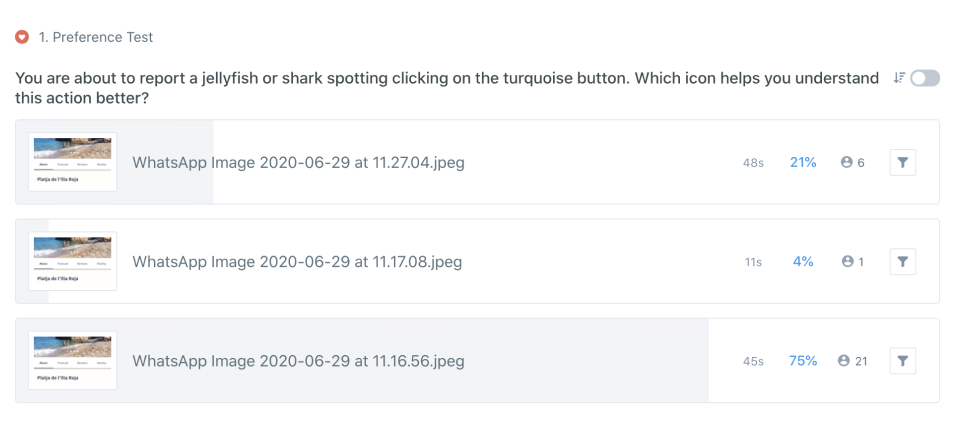Toggle the sort results switch
The image size is (954, 445).
(x=925, y=78)
